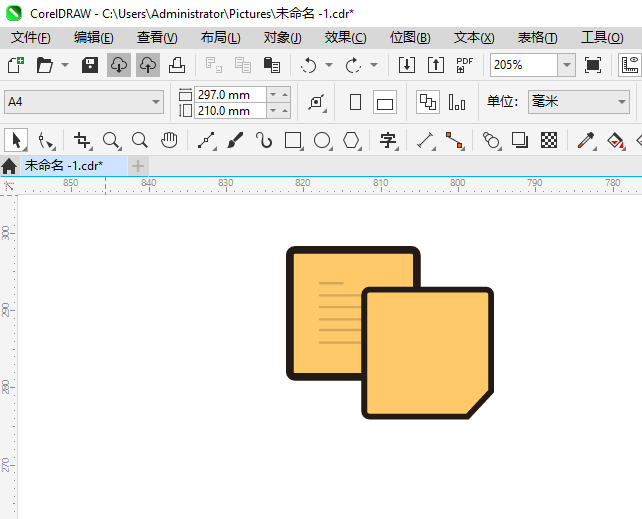Select the Pan hand tool

coord(169,140)
